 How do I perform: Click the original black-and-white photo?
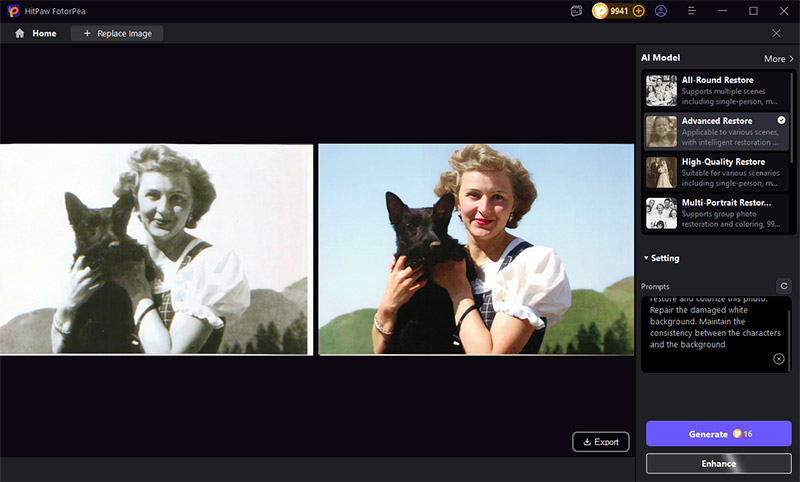[x=156, y=249]
